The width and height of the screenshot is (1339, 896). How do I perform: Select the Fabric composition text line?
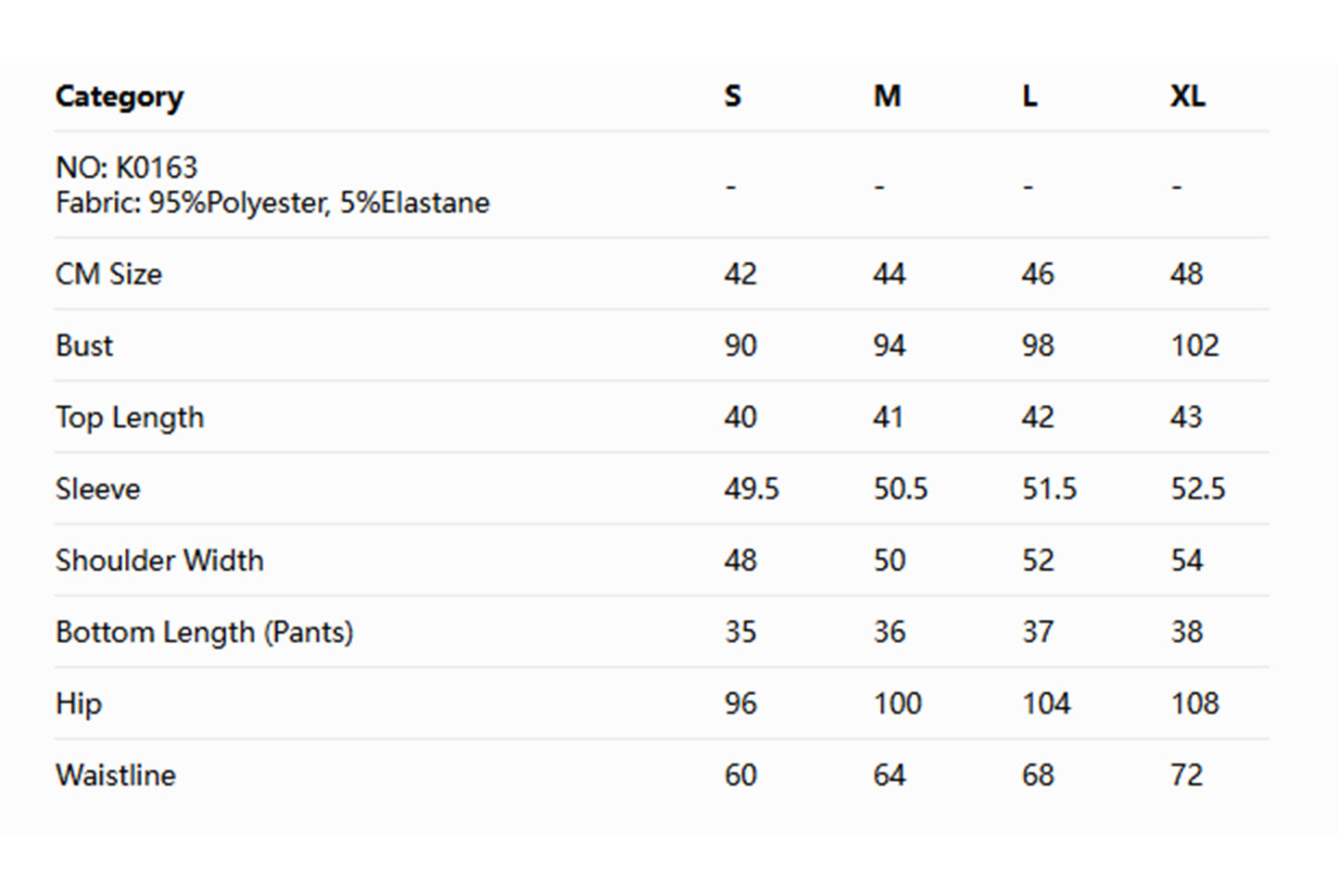coord(272,203)
